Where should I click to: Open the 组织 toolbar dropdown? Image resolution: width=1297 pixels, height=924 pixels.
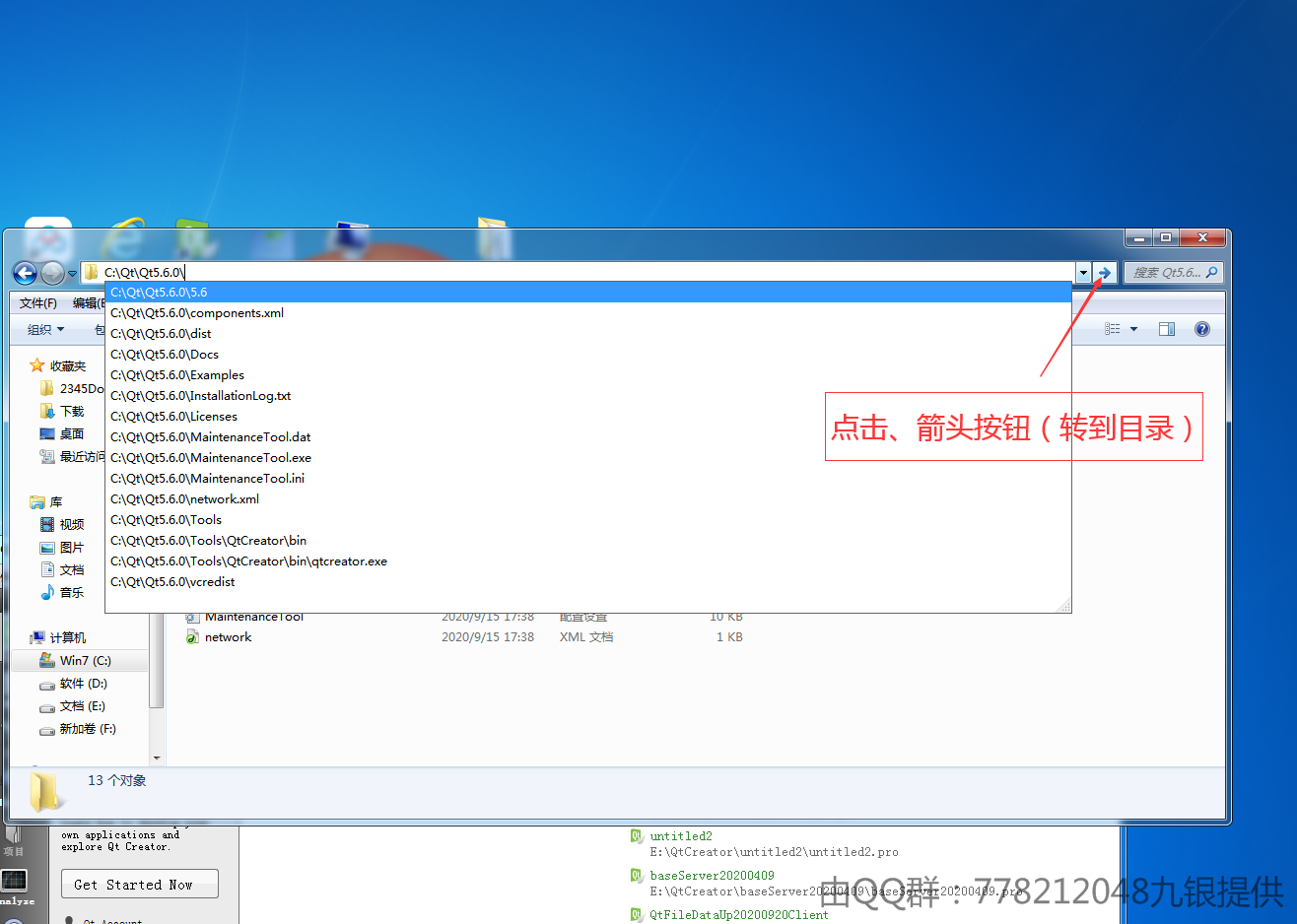tap(45, 330)
